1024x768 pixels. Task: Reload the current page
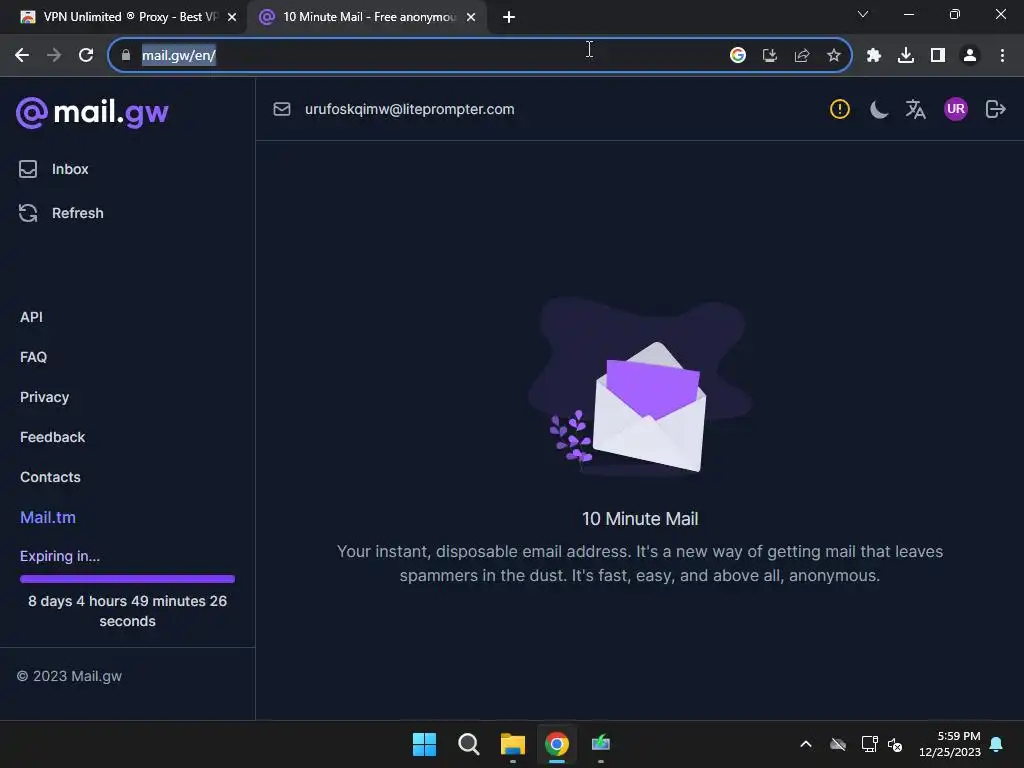coord(86,56)
